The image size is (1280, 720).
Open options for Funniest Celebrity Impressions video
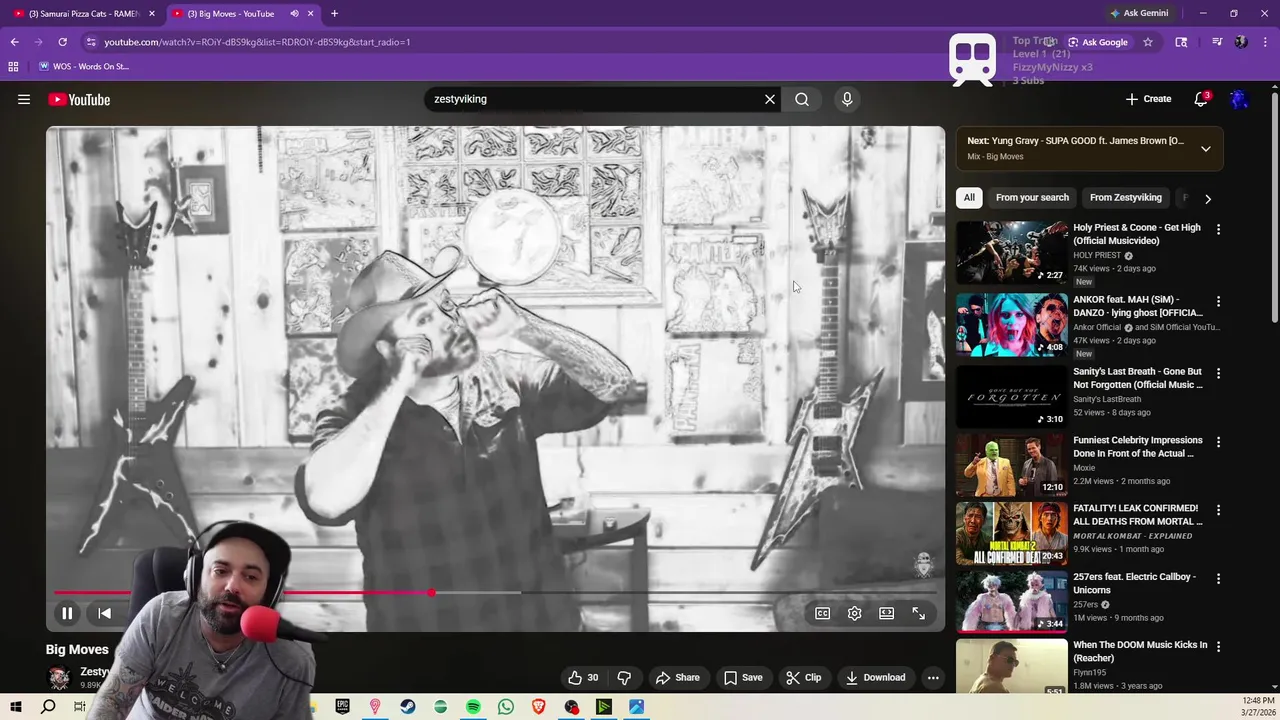[x=1218, y=442]
